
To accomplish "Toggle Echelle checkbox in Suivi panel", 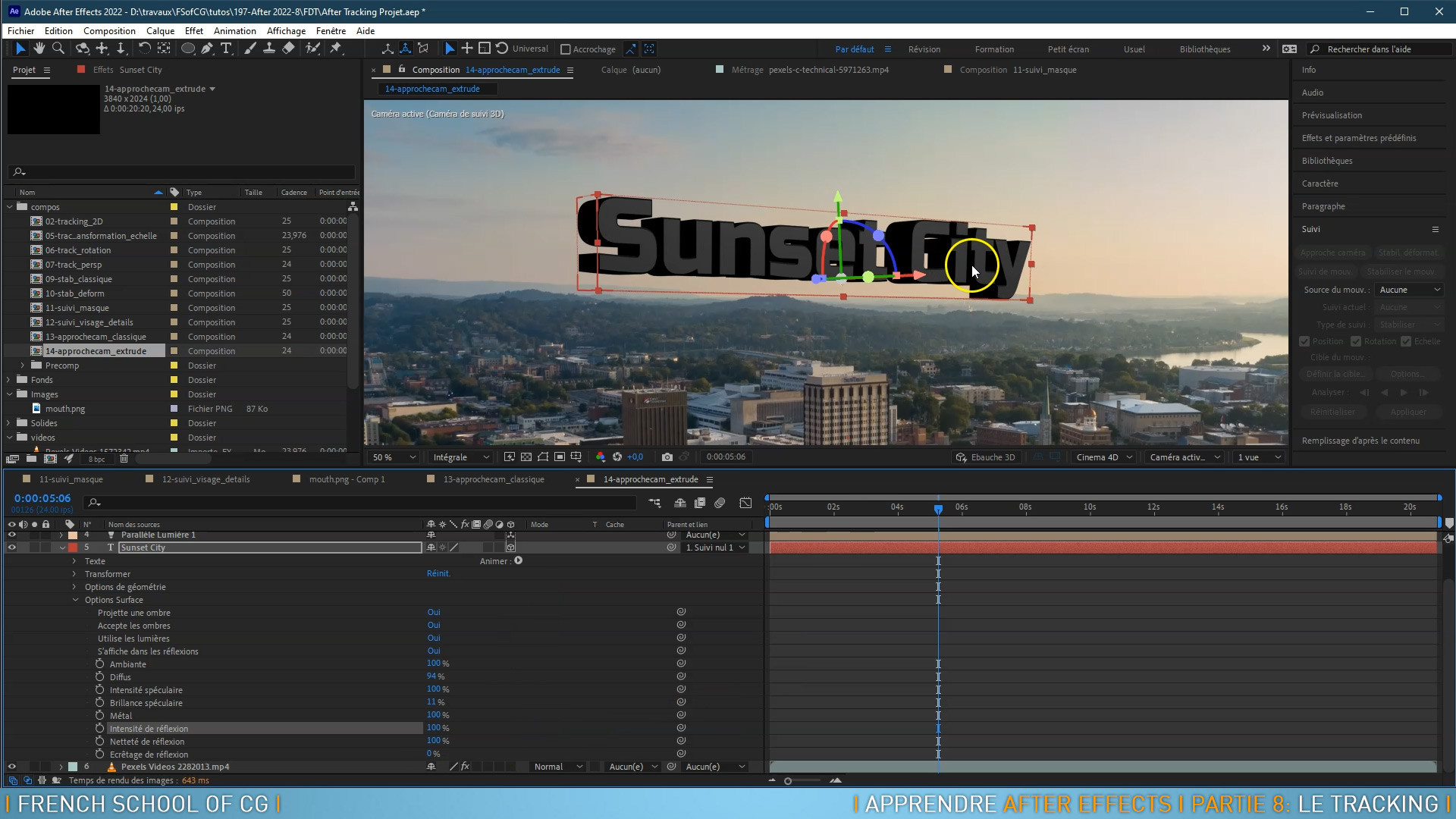I will tap(1406, 342).
